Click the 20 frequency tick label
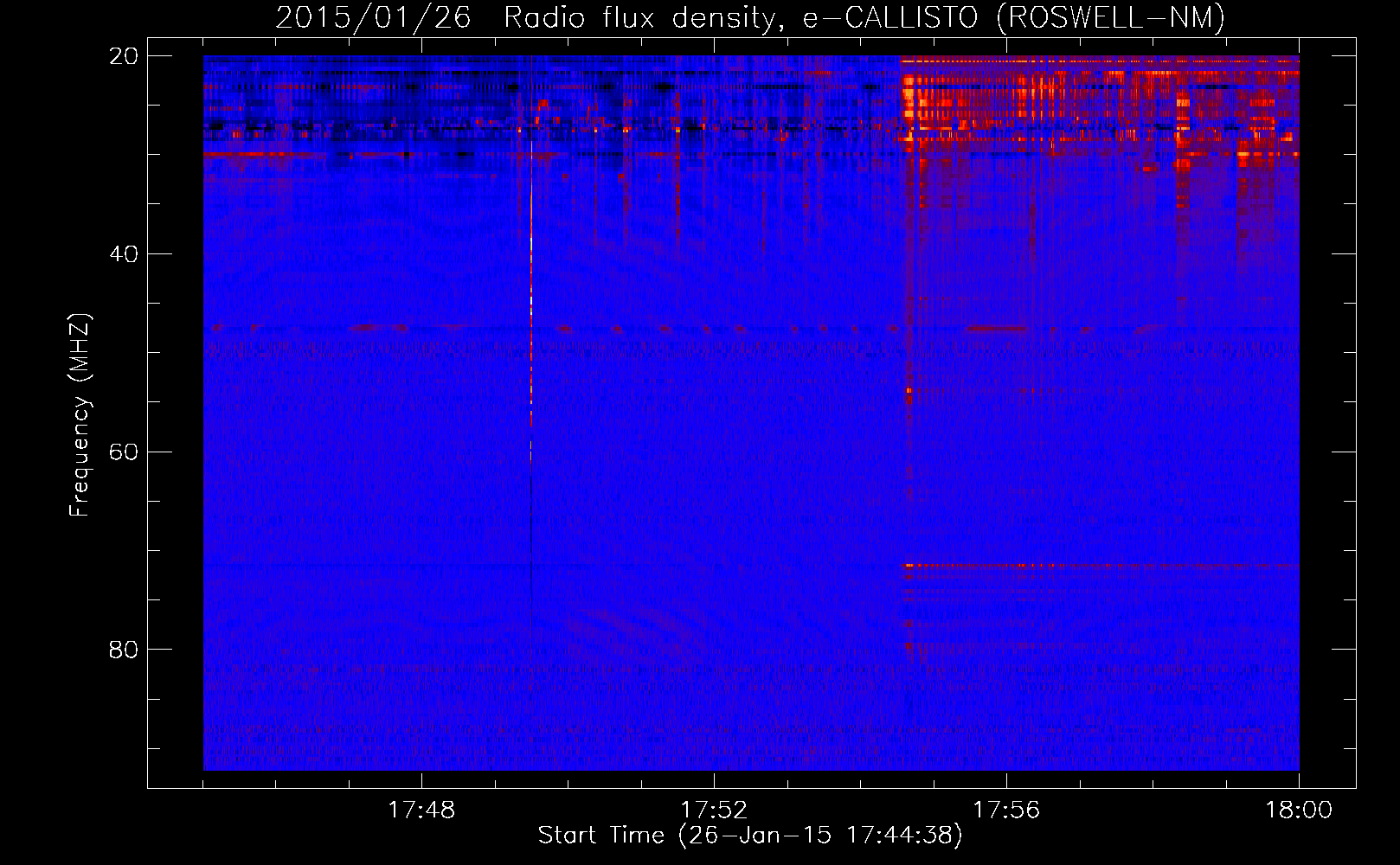Screen dimensions: 1400x865 click(x=123, y=56)
